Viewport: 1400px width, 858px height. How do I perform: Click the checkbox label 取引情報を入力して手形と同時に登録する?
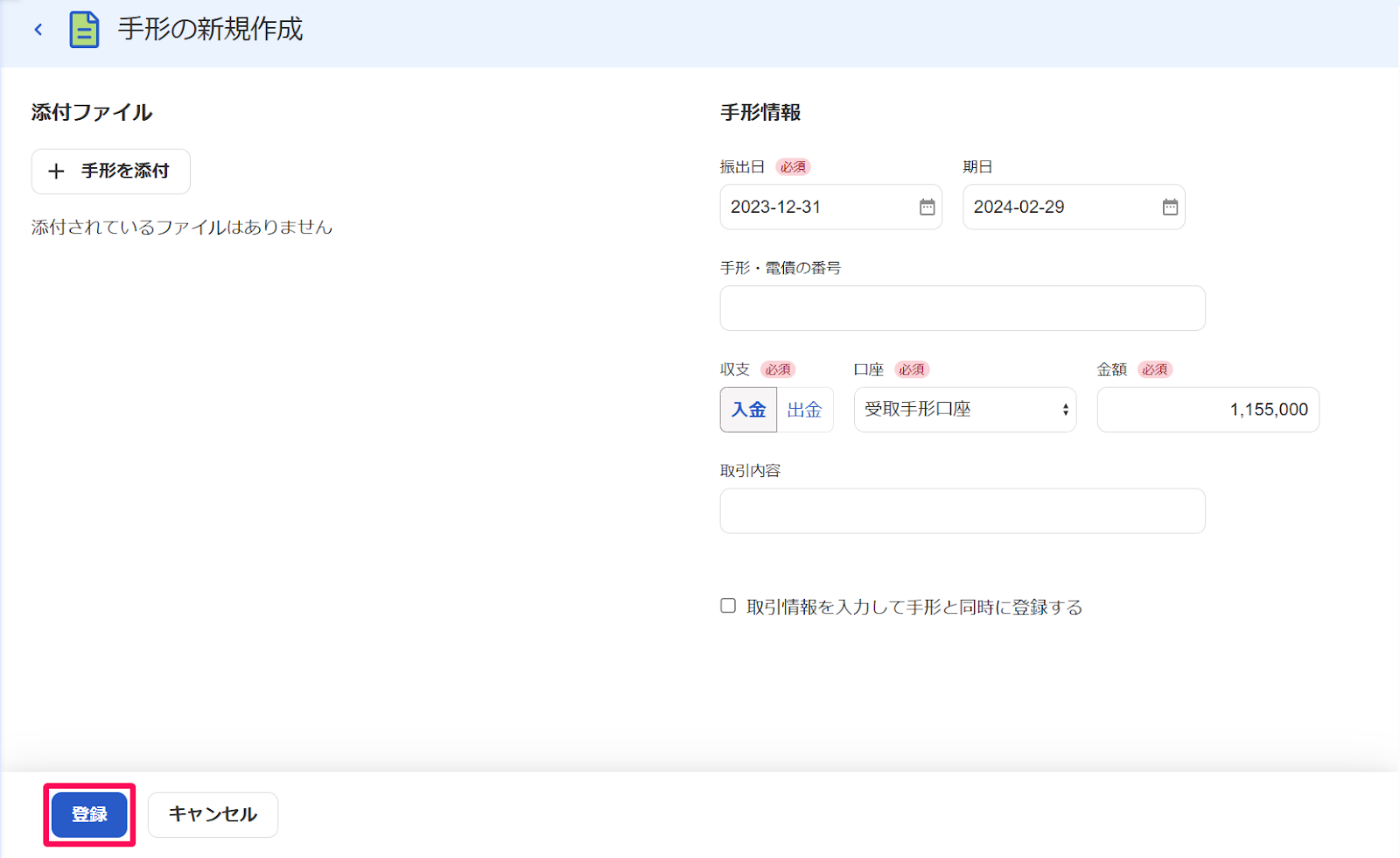click(x=914, y=608)
